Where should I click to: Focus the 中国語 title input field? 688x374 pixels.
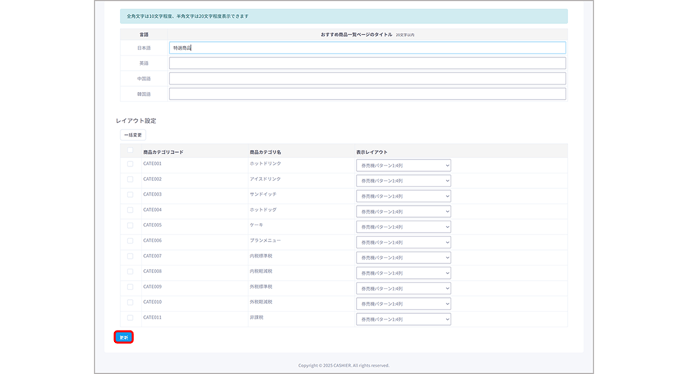pos(367,79)
